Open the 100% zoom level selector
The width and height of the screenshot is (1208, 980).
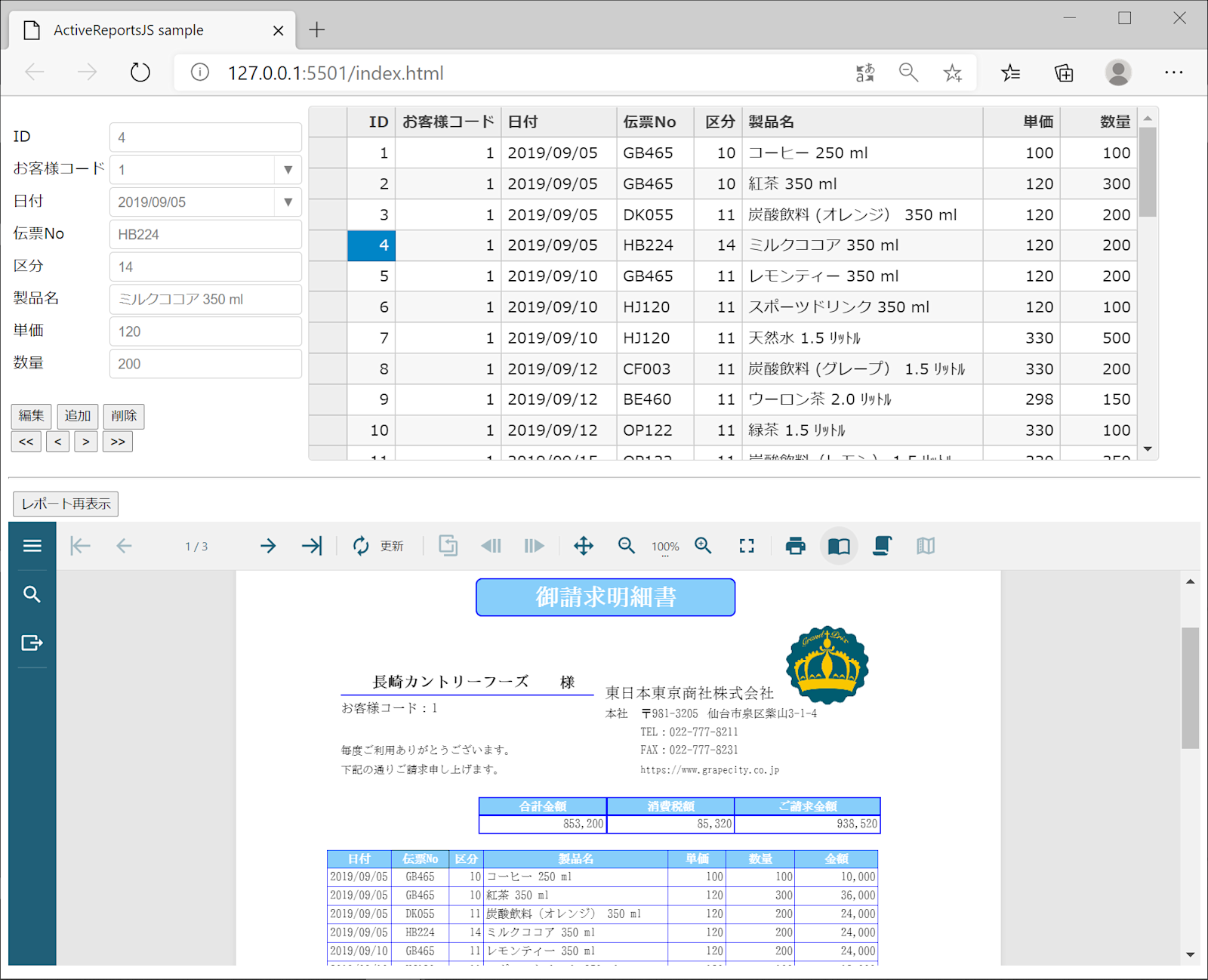[x=665, y=547]
